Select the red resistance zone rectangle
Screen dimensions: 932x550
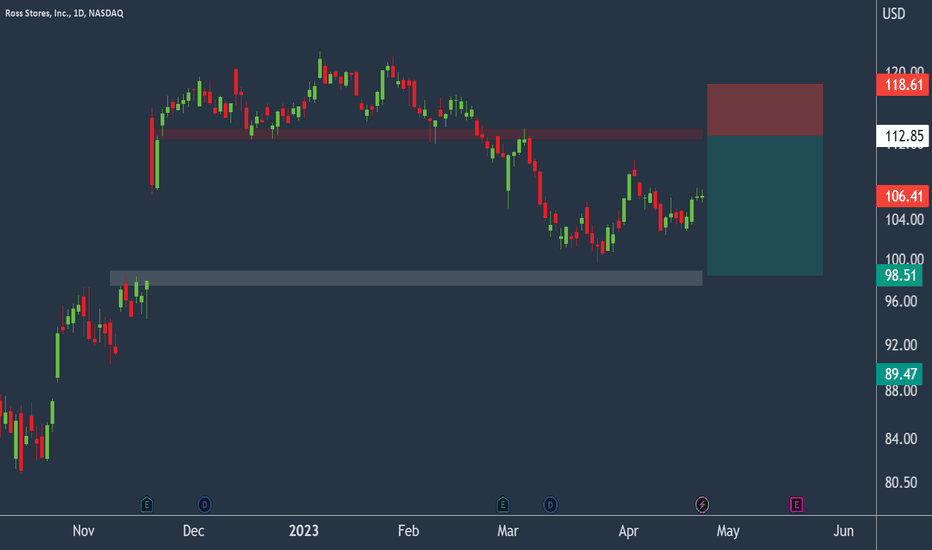pos(431,134)
